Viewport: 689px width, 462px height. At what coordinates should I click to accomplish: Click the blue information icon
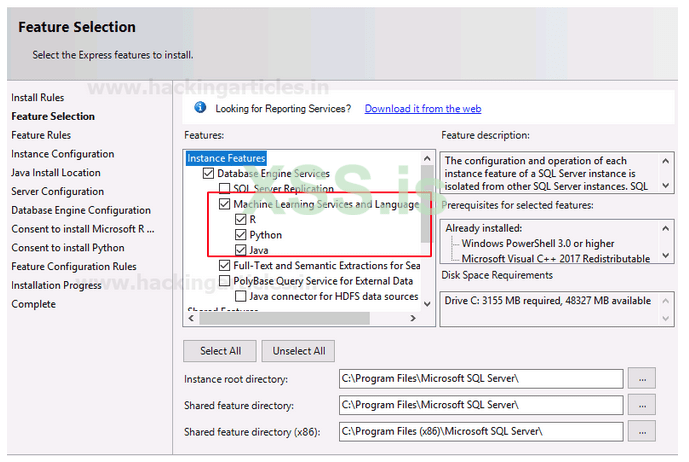(x=200, y=107)
